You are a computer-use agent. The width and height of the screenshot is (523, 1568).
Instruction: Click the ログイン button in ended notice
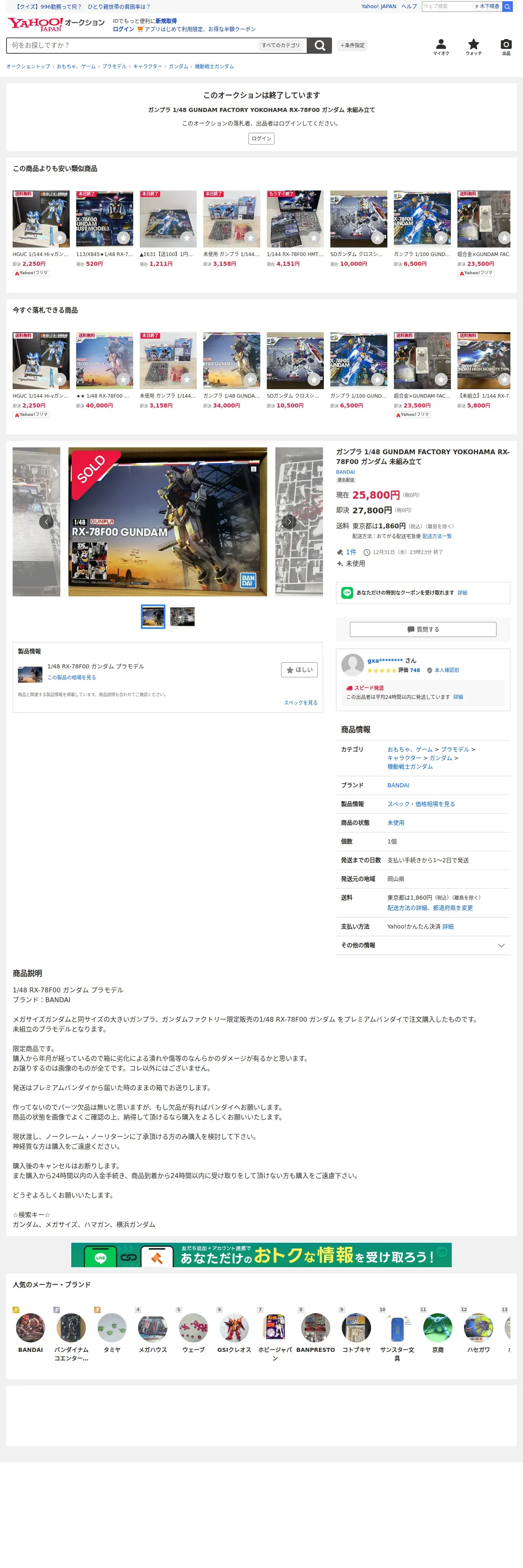(261, 139)
